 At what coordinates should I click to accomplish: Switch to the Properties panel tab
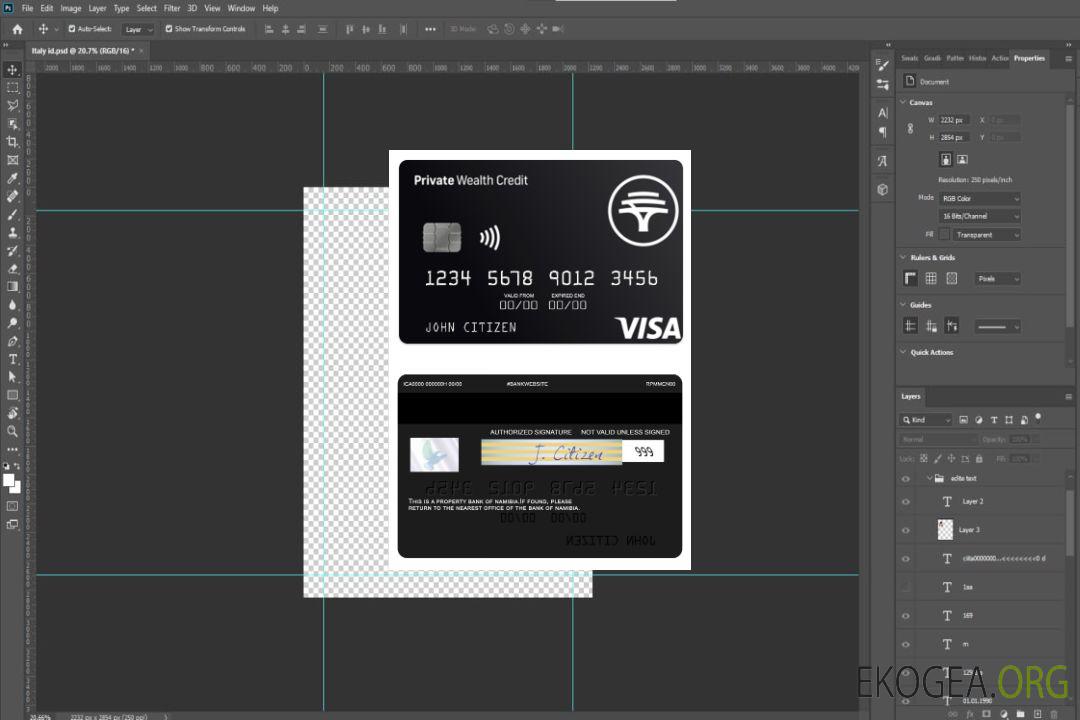(1029, 58)
